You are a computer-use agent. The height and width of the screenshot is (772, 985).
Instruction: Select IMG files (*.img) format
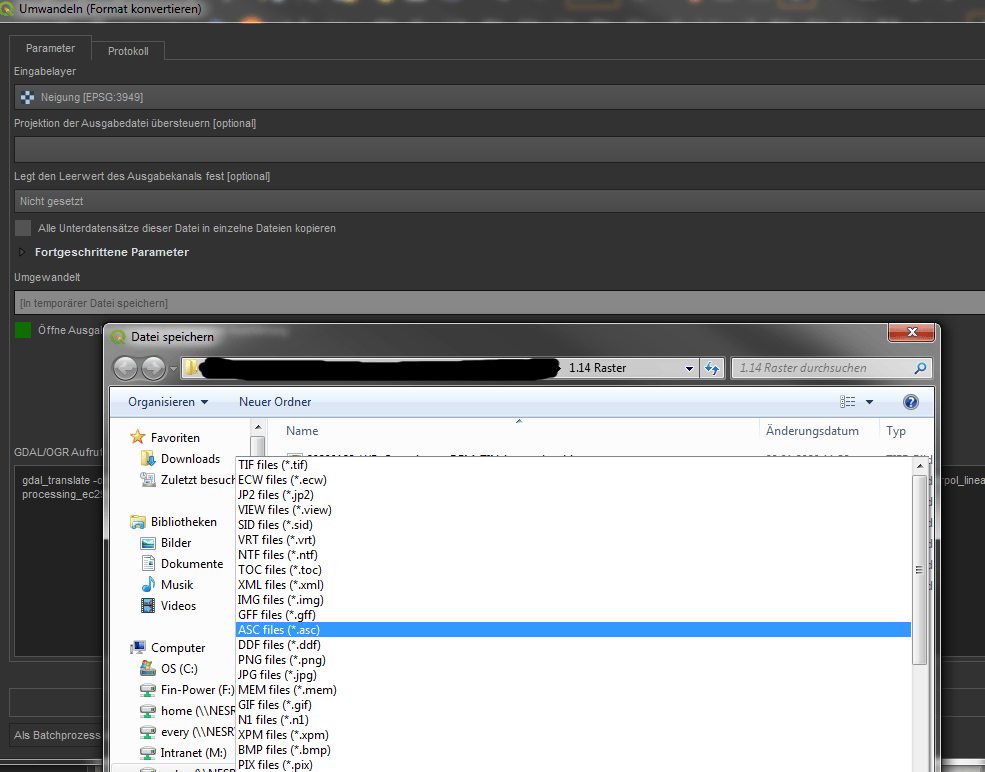(574, 600)
